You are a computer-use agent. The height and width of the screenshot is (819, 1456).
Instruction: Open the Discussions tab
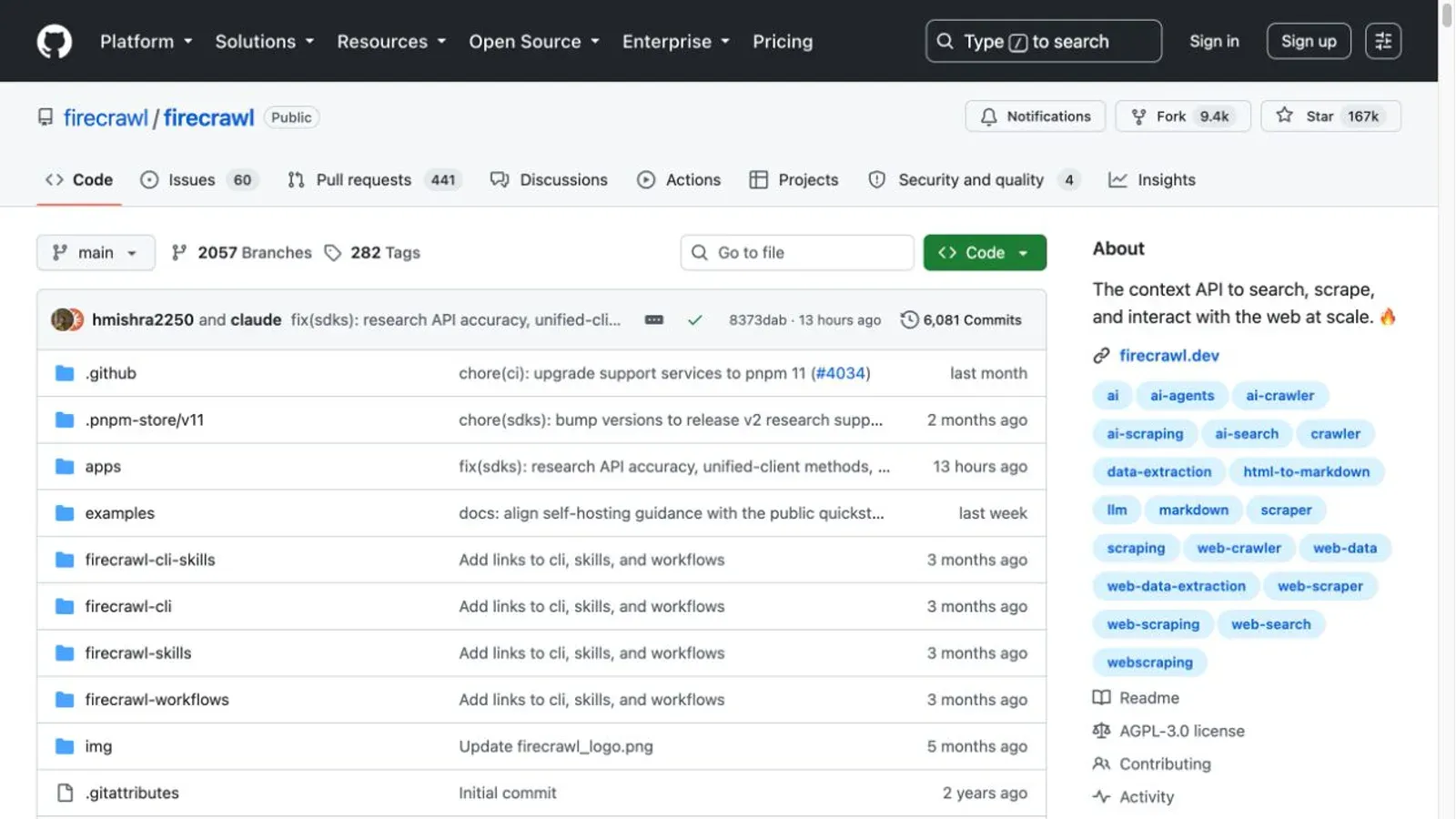click(x=549, y=180)
